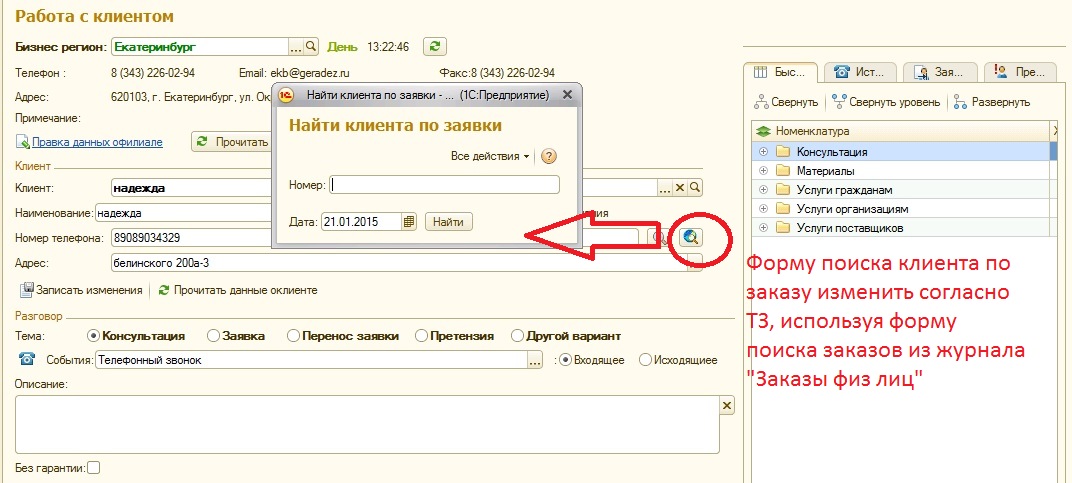This screenshot has height=483, width=1072.
Task: Open the Пре... tab in right panel
Action: tap(1019, 72)
